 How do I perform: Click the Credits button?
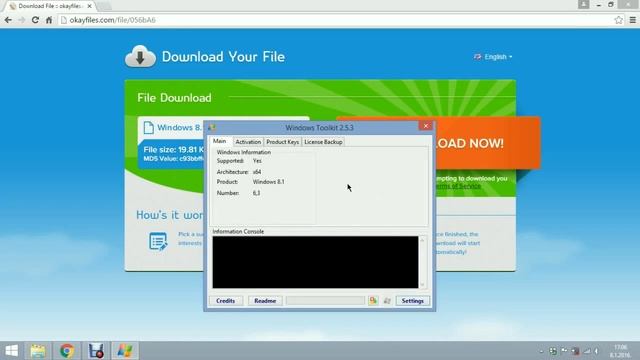[x=226, y=301]
